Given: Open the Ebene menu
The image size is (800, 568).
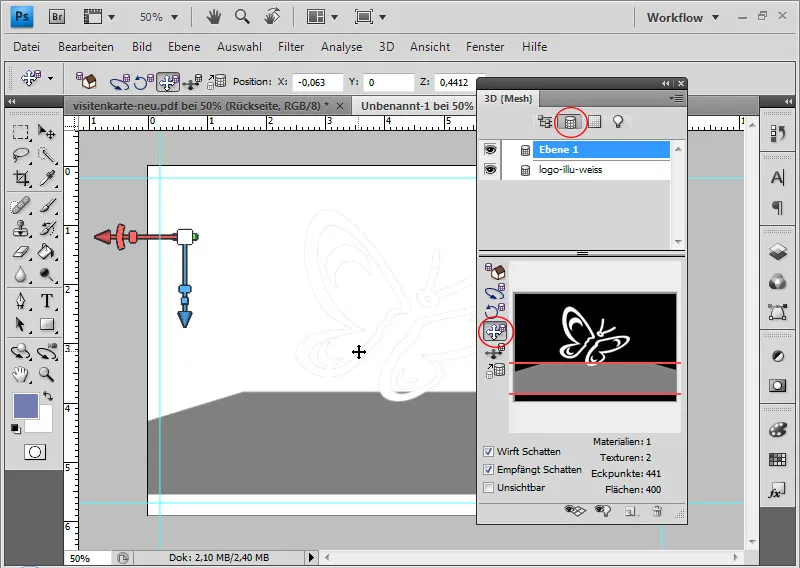Looking at the screenshot, I should point(184,47).
